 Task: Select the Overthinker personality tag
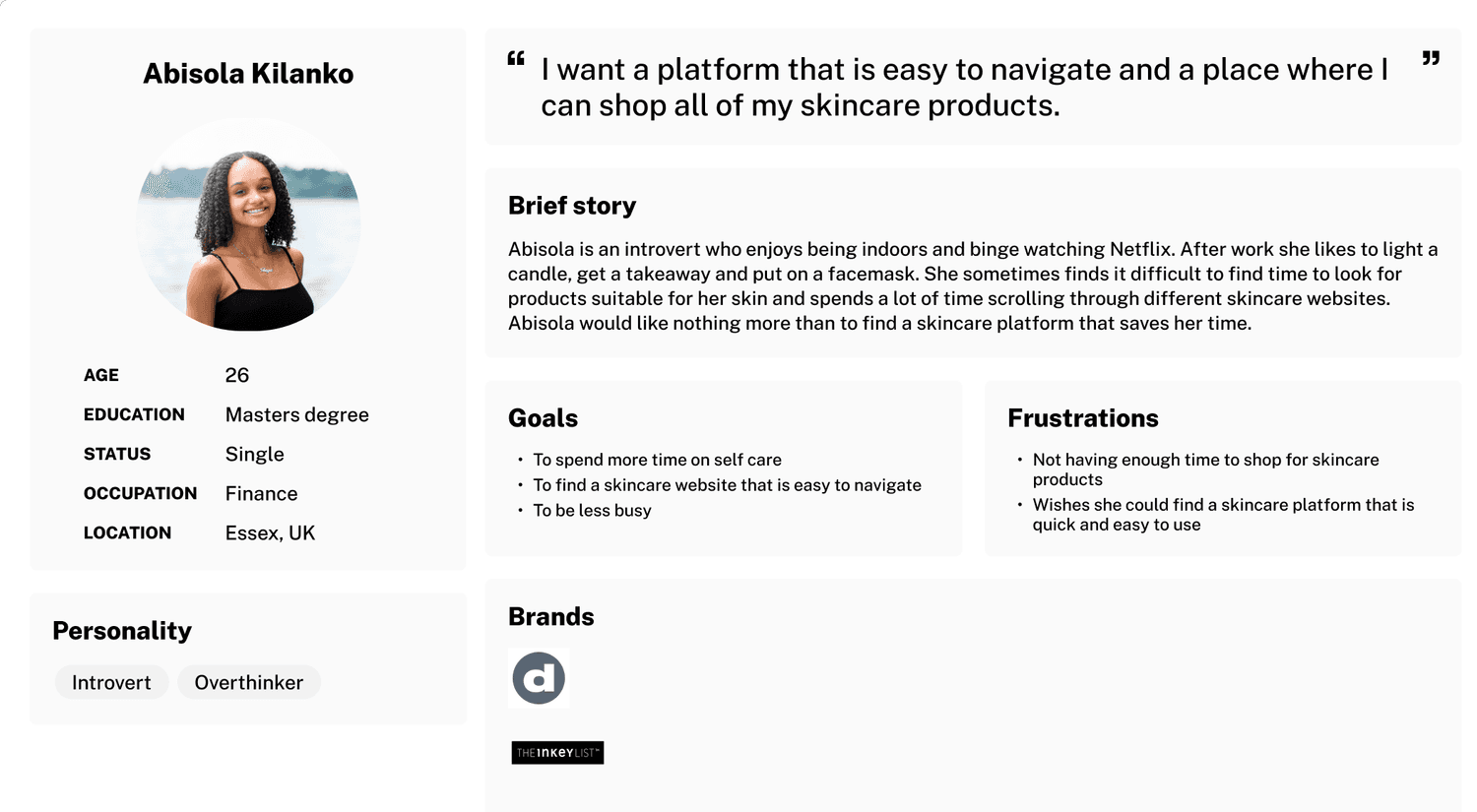[x=249, y=682]
